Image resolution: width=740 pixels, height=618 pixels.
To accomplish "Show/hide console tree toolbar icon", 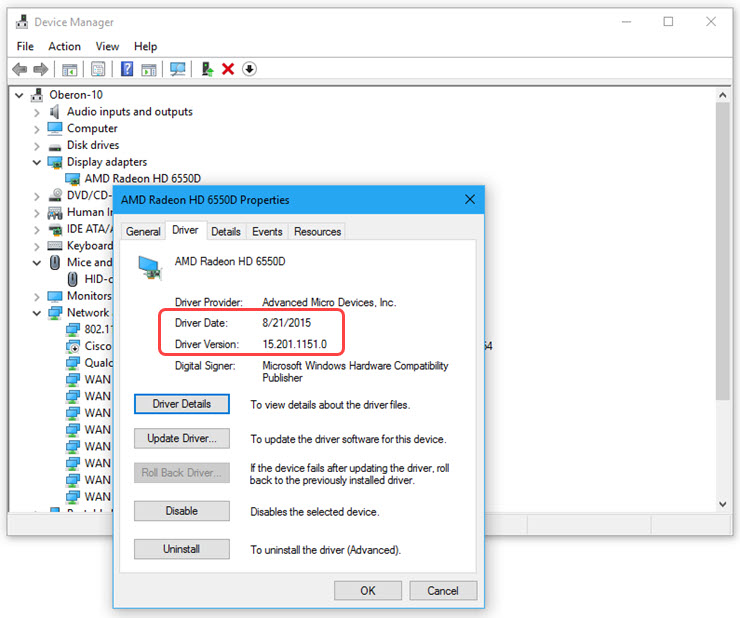I will coord(69,70).
